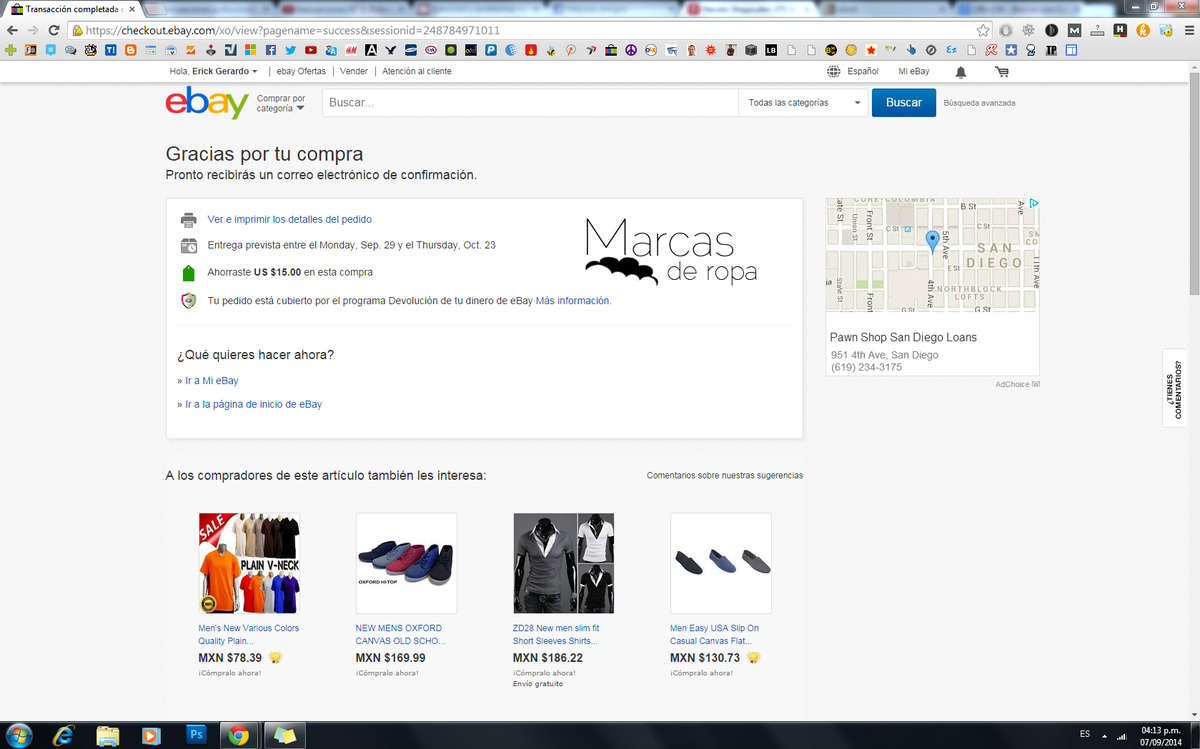Click the Oxford Hitop shoes thumbnail
The image size is (1200, 749).
point(406,563)
